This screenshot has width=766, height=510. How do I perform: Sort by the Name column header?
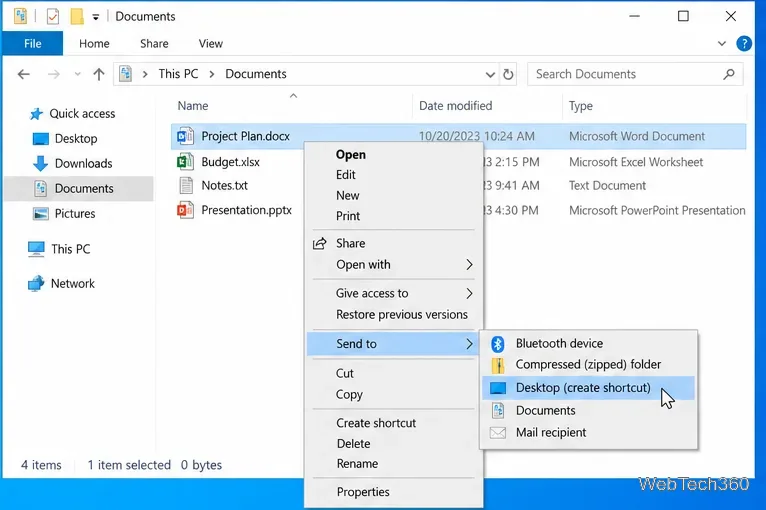(x=291, y=106)
